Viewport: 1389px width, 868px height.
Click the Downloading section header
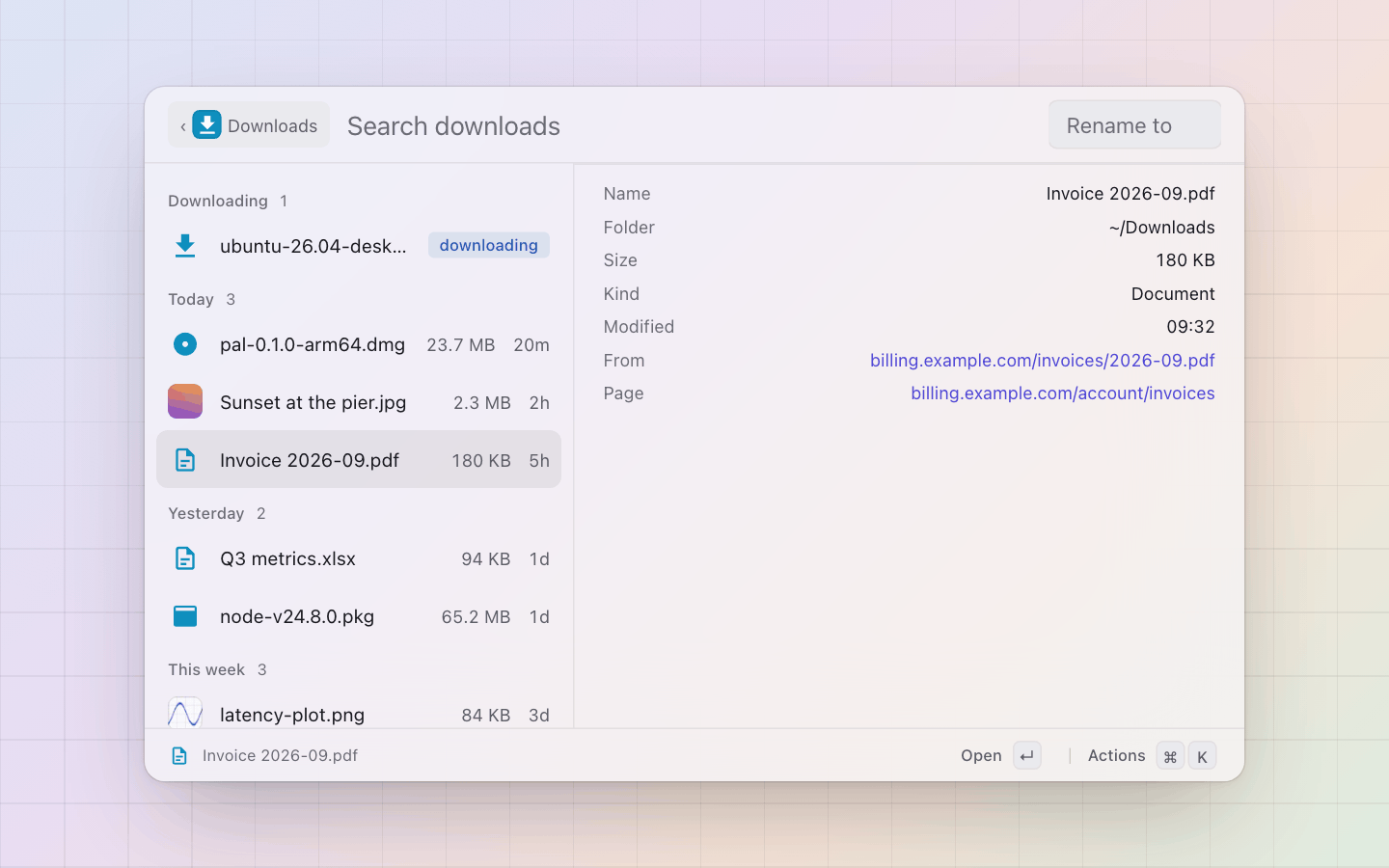pyautogui.click(x=218, y=201)
